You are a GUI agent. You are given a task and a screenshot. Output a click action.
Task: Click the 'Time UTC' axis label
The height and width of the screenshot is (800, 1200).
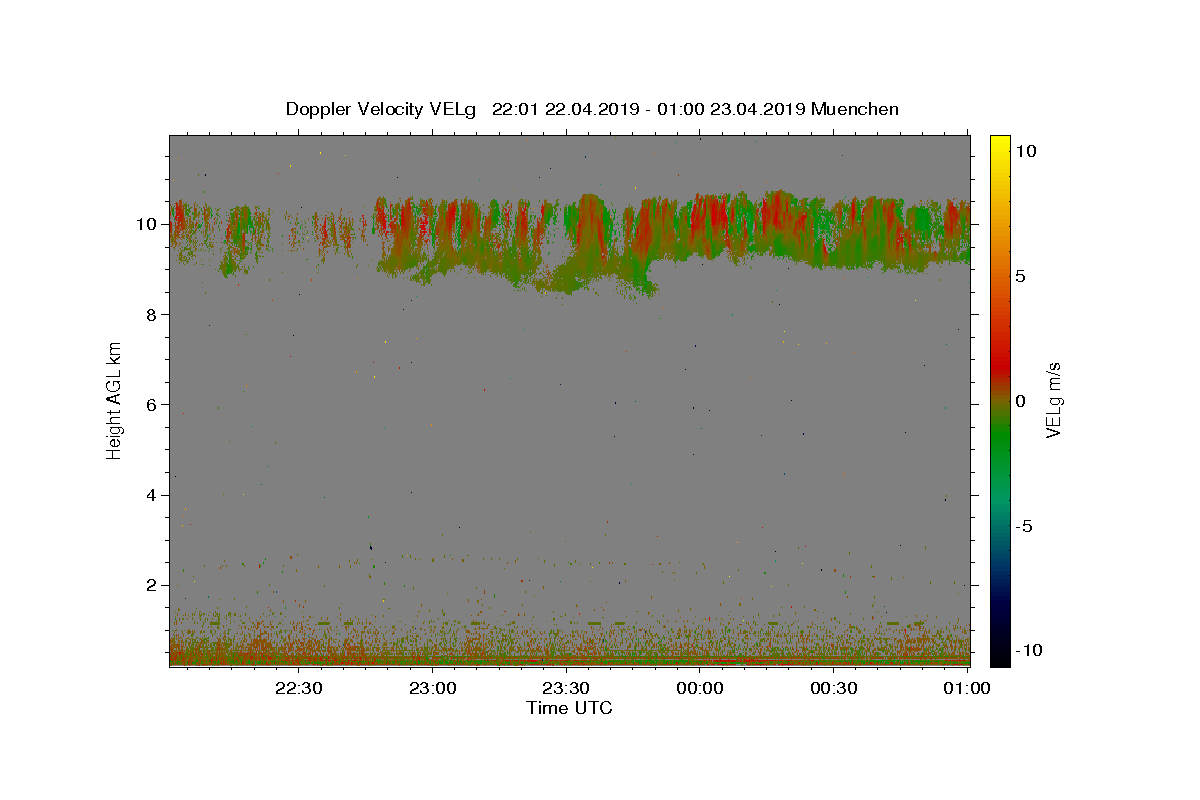point(569,708)
